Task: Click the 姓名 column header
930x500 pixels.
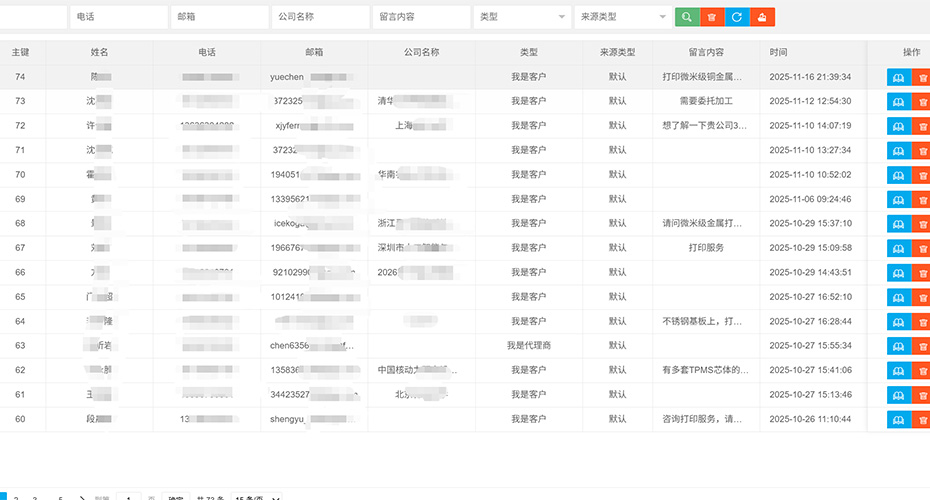Action: (100, 52)
